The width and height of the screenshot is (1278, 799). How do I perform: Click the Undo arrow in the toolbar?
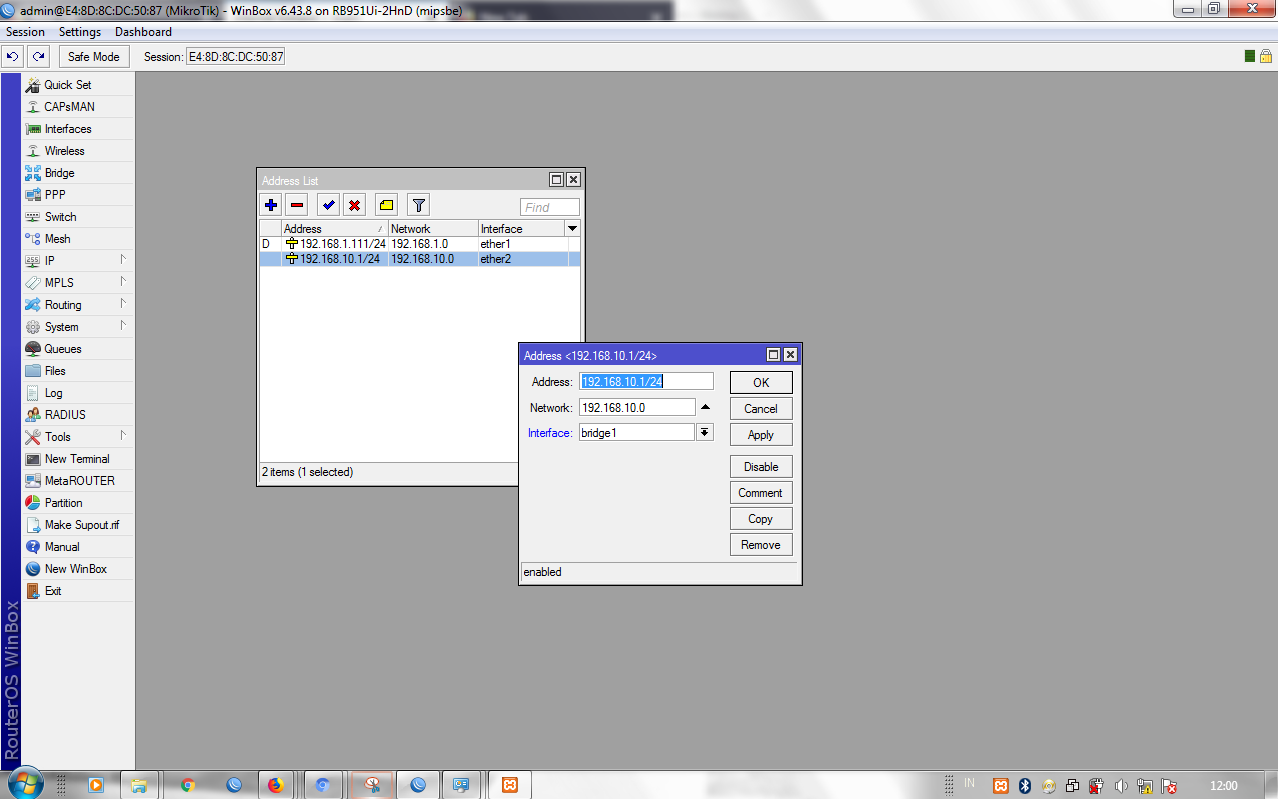[13, 57]
